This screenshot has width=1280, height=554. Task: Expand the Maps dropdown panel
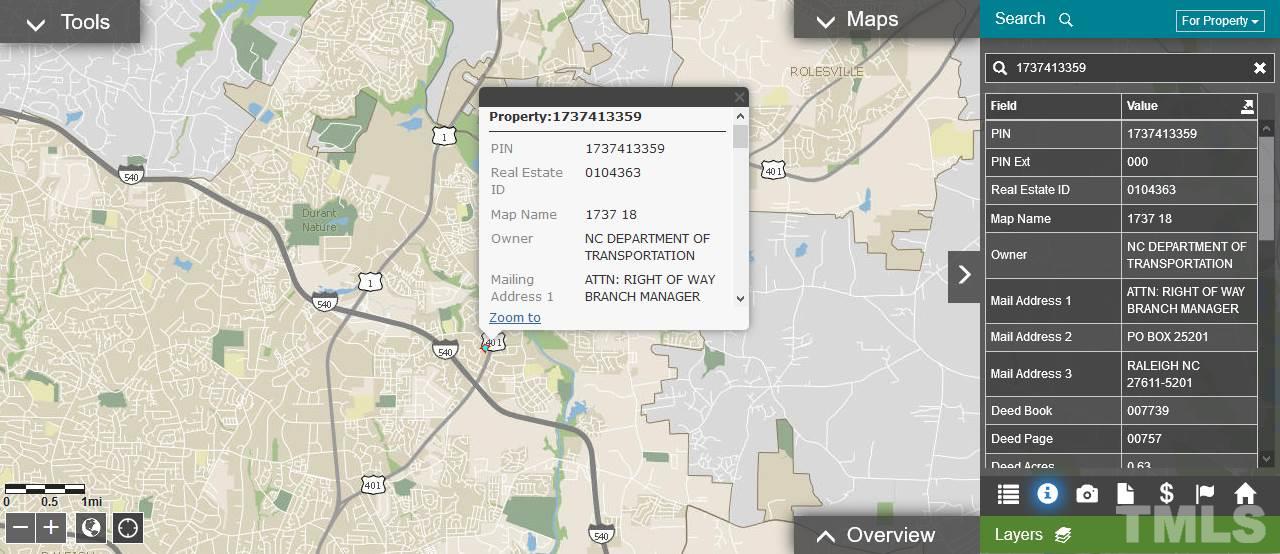click(886, 19)
